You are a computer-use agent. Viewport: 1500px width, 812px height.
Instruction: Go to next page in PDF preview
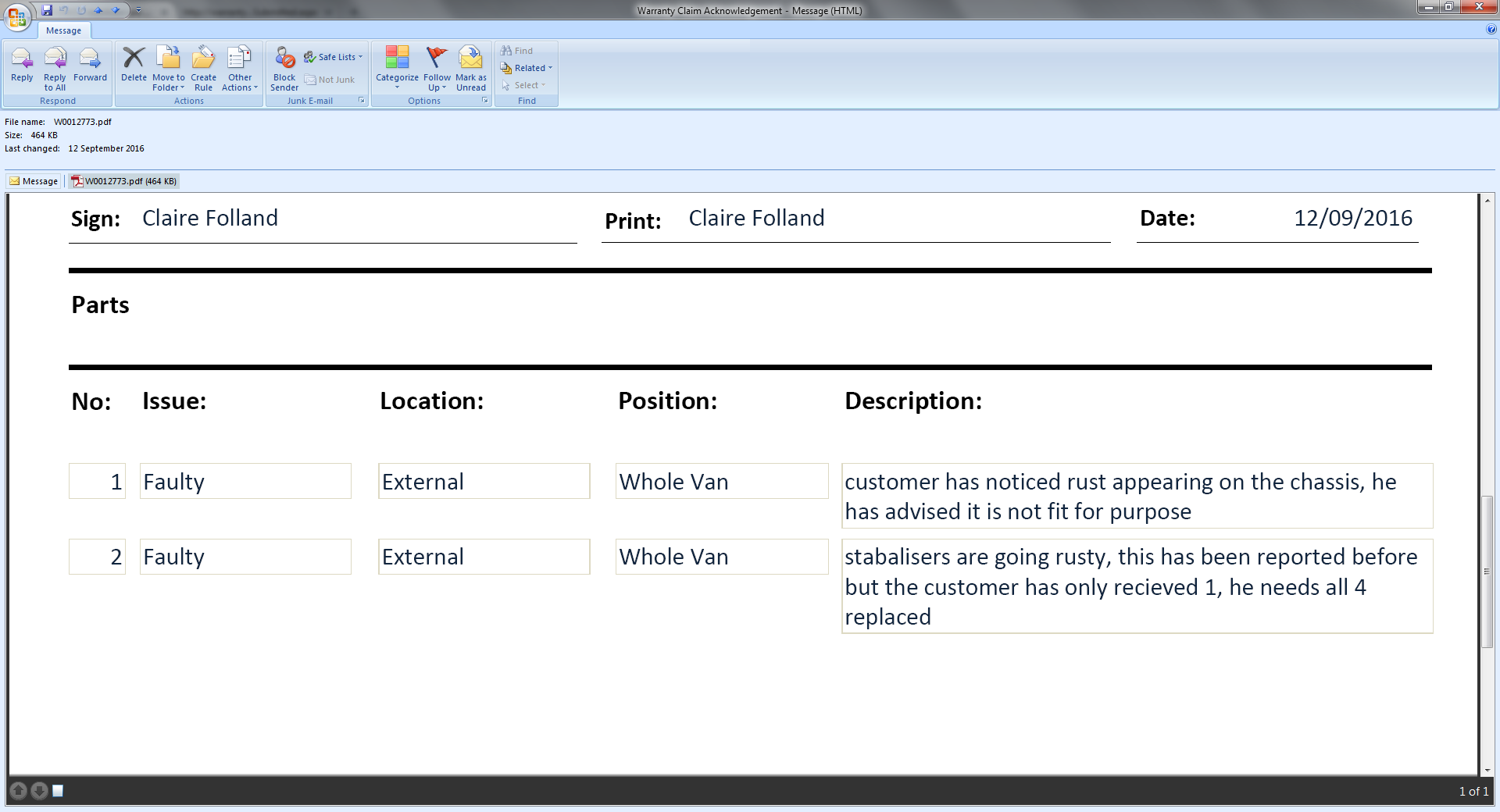coord(39,791)
